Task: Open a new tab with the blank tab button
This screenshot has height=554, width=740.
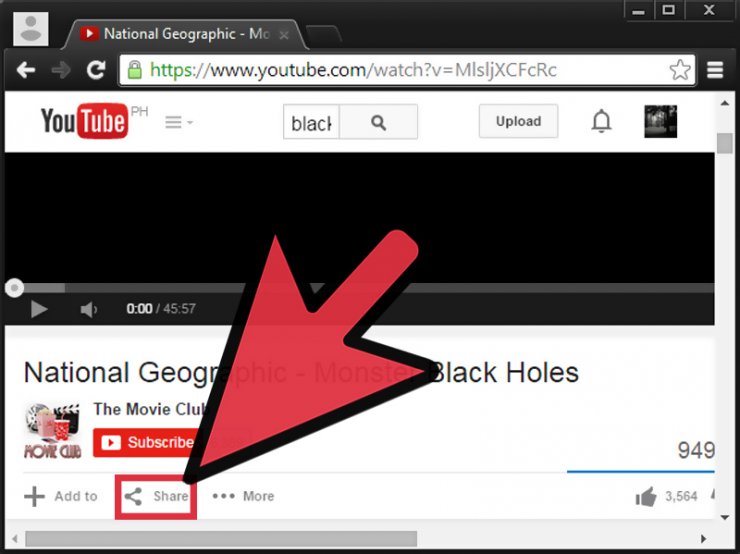Action: (324, 35)
